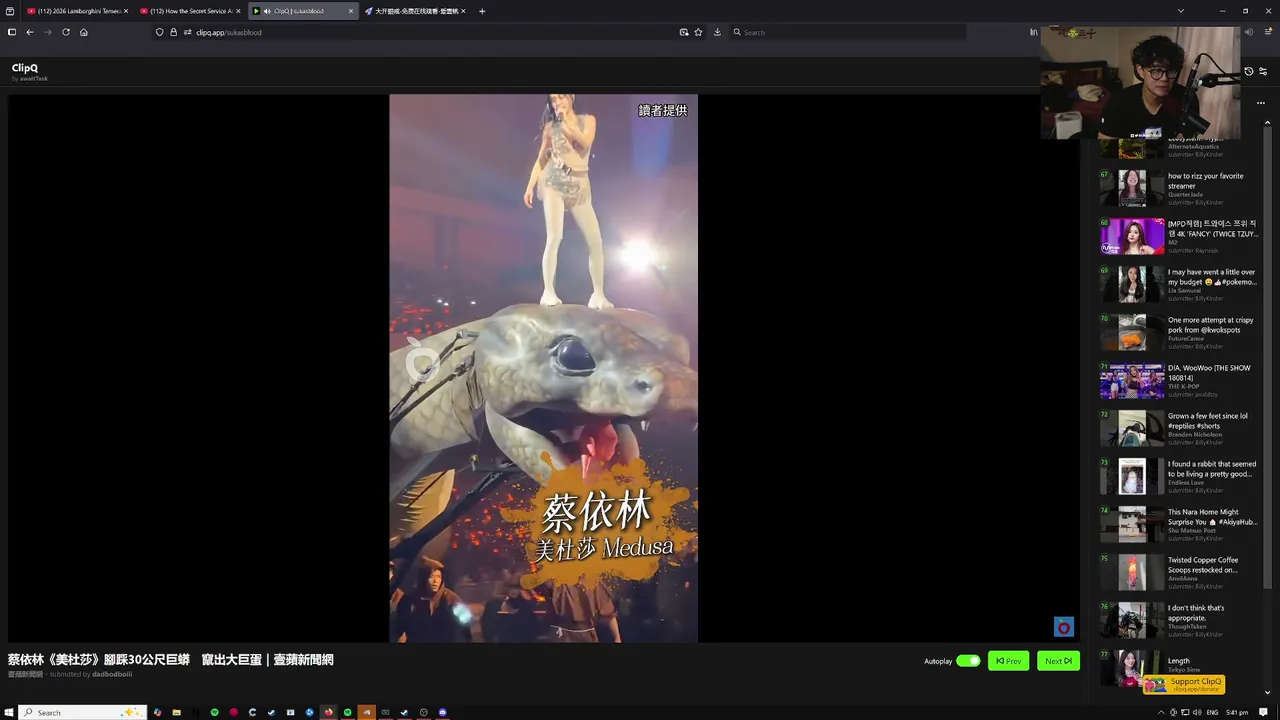
Task: Open the Support ClipQ donate banner
Action: [x=1185, y=684]
